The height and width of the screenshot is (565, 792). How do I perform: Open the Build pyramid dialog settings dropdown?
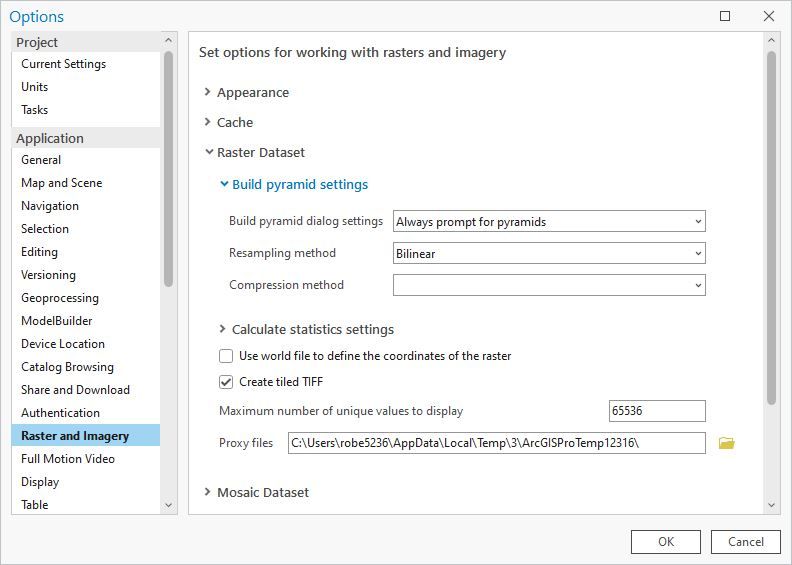click(x=549, y=222)
